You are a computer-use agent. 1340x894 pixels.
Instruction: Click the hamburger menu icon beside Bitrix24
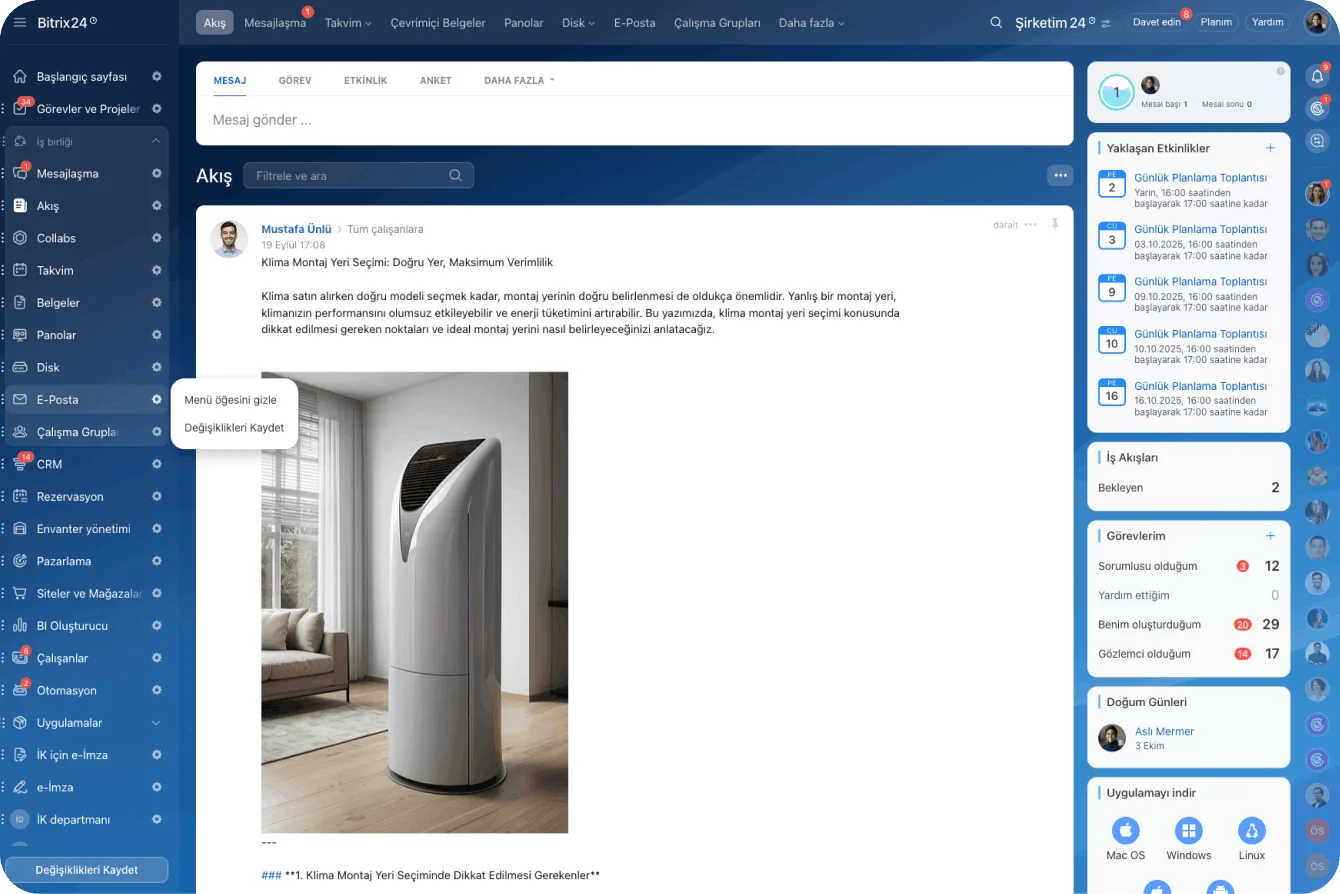(x=20, y=22)
